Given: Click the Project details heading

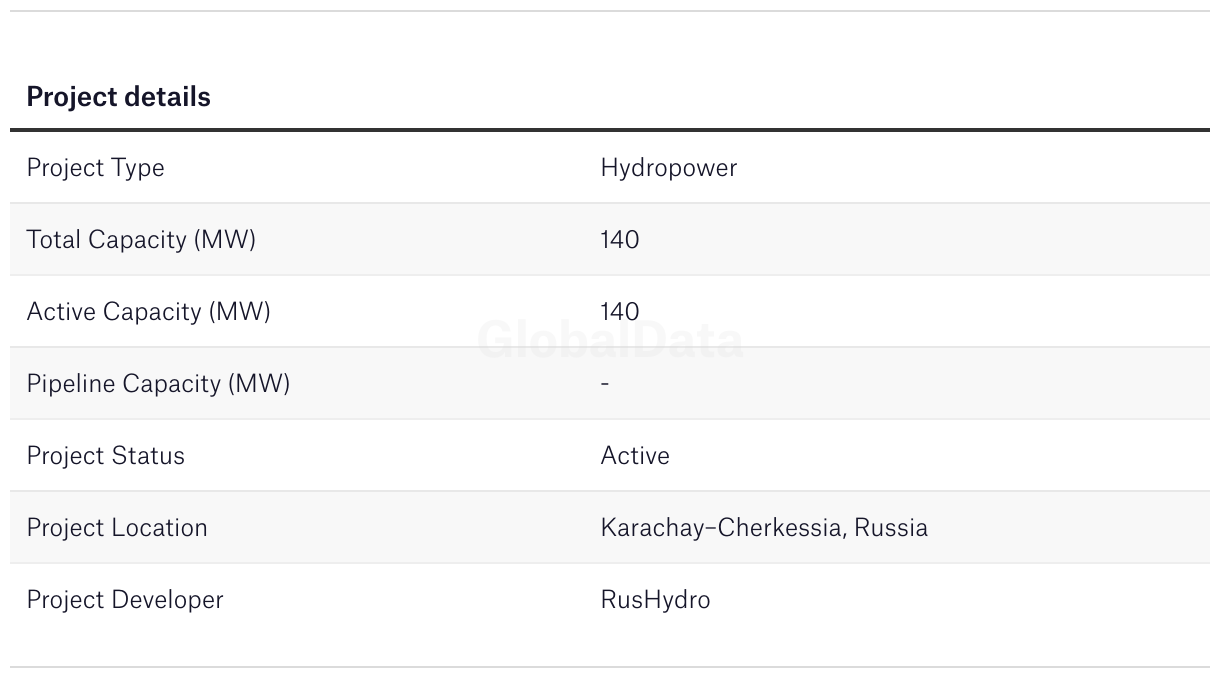Looking at the screenshot, I should [118, 97].
